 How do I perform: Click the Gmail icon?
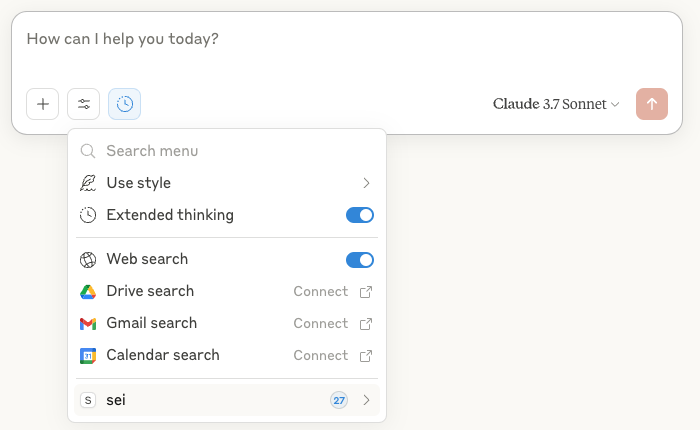point(88,324)
